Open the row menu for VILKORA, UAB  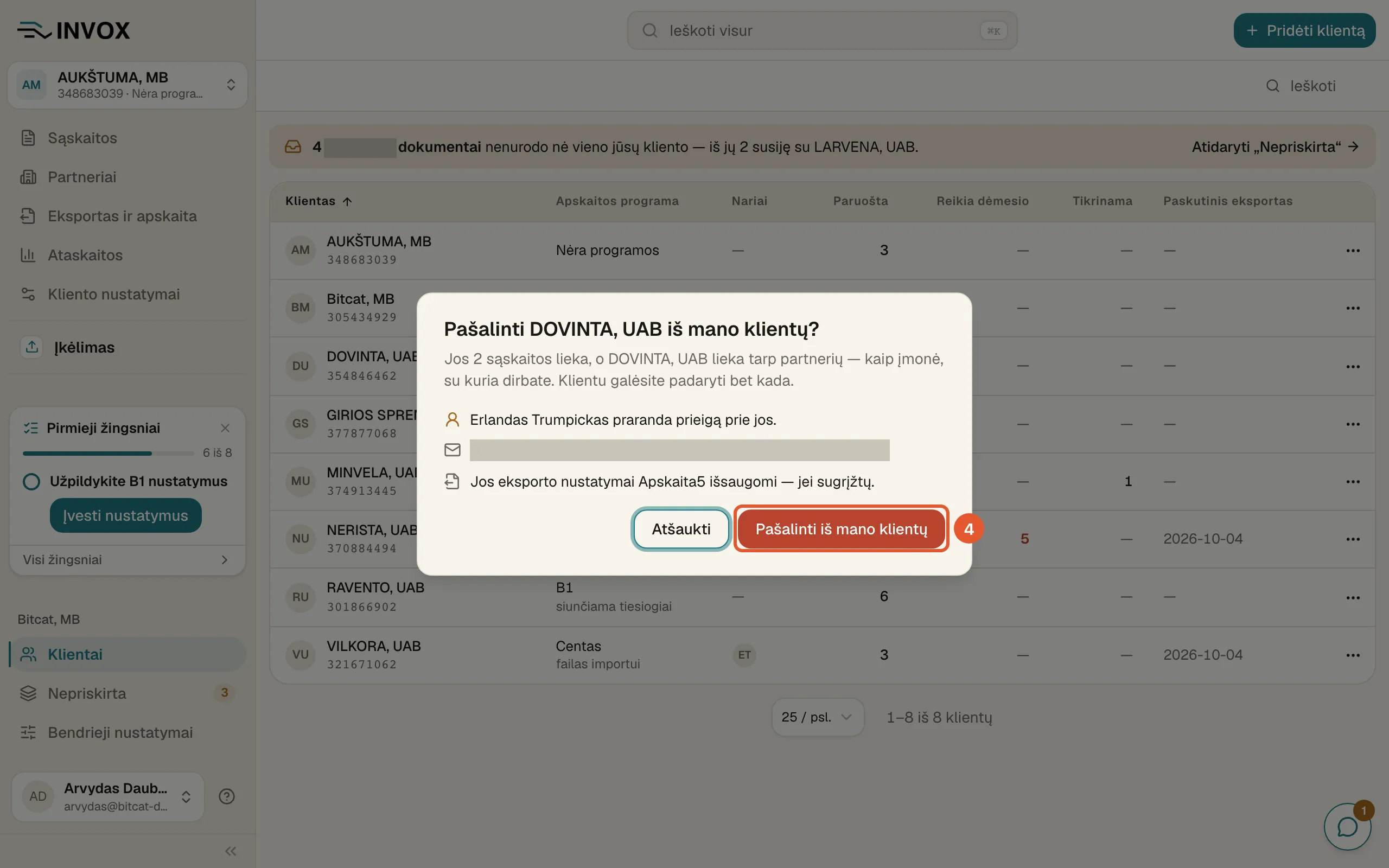click(x=1353, y=655)
